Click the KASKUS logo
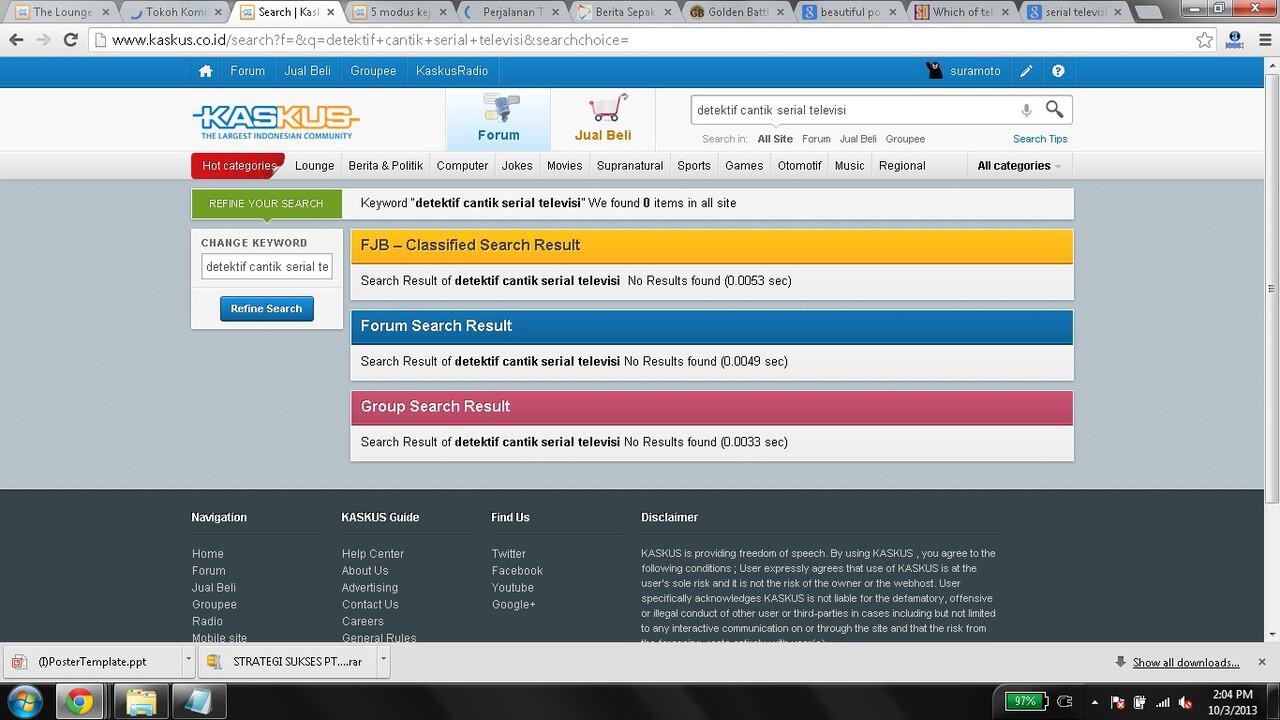This screenshot has height=720, width=1280. coord(275,122)
